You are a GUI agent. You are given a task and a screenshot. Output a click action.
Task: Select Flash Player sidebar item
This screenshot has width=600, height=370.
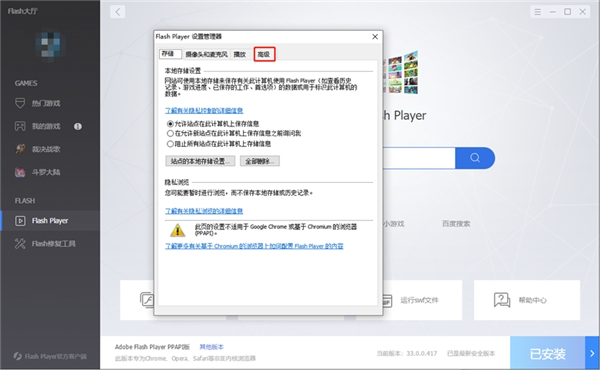50,221
